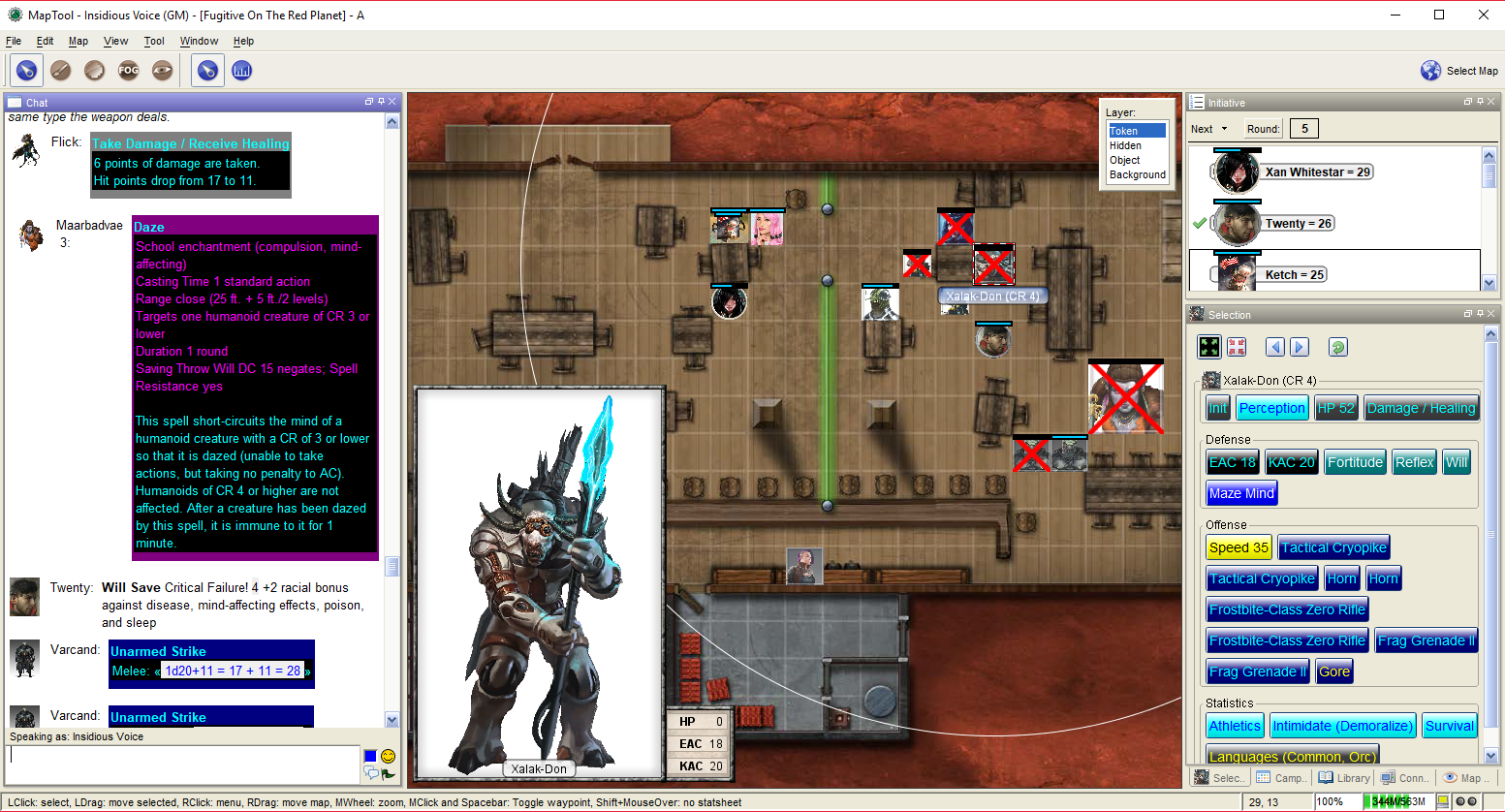Run the Fortitude save macro
This screenshot has width=1505, height=812.
point(1355,462)
